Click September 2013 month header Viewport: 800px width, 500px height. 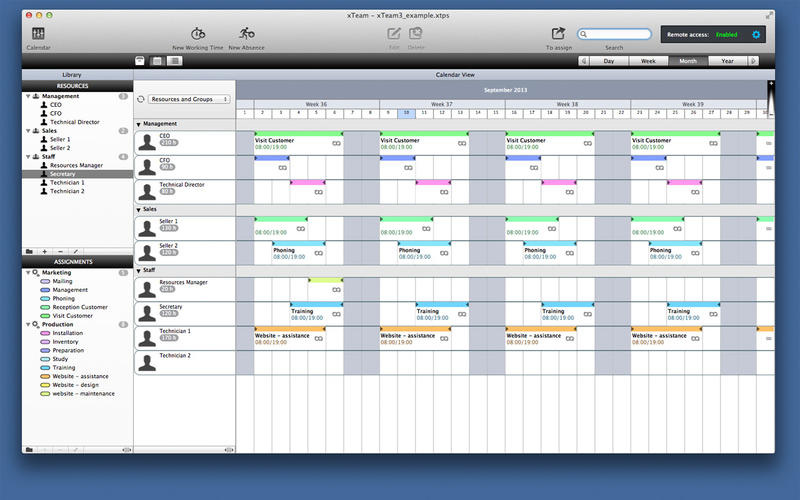pyautogui.click(x=505, y=90)
